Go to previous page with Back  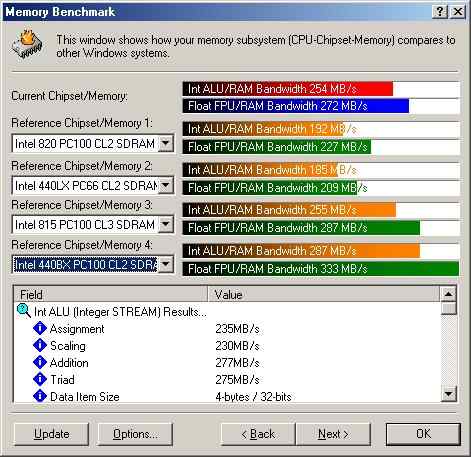click(x=258, y=434)
